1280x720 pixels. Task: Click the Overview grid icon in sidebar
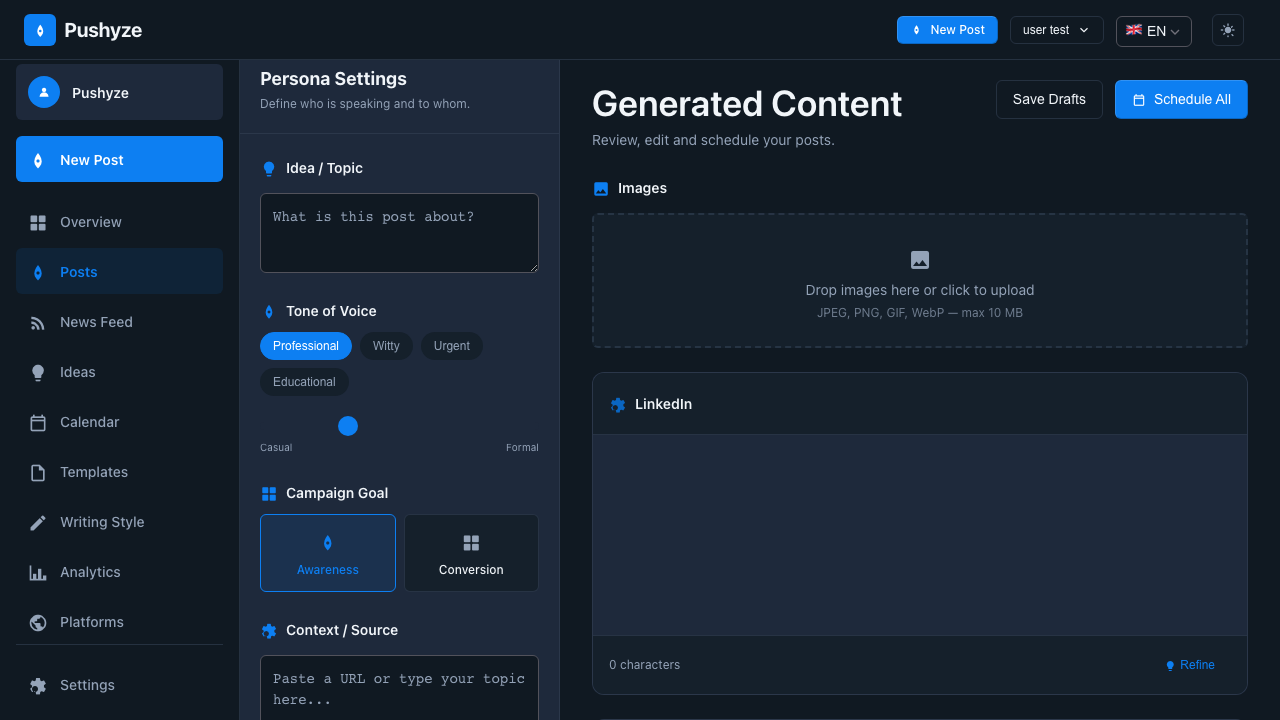click(x=38, y=222)
